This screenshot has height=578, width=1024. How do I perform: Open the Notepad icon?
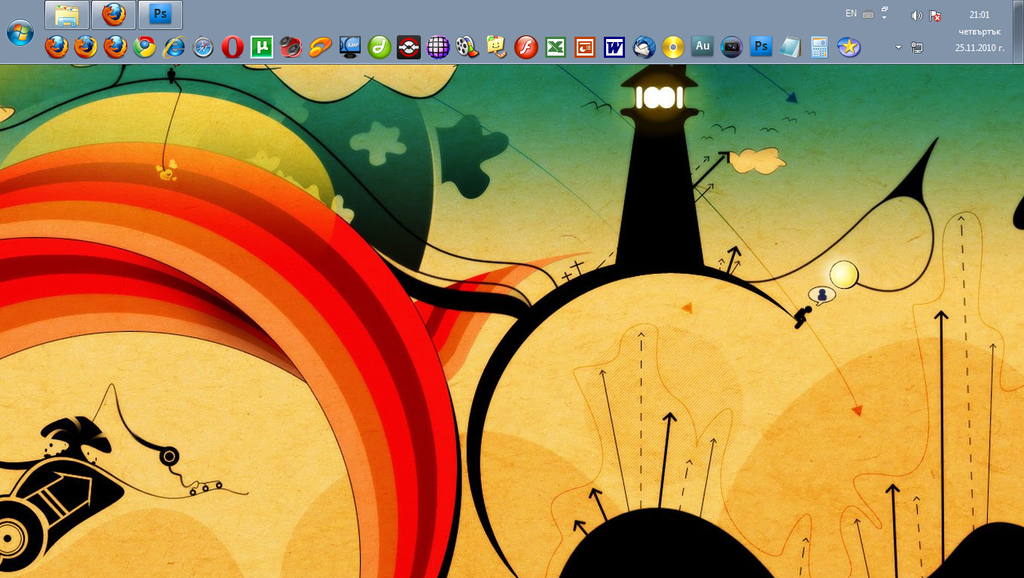coord(790,47)
